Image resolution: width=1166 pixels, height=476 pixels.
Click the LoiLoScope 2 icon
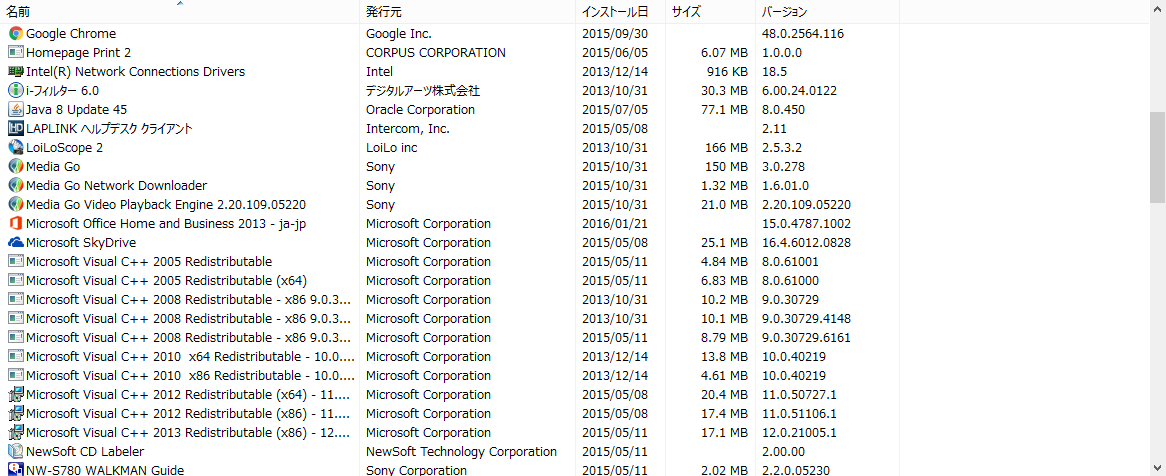[15, 148]
